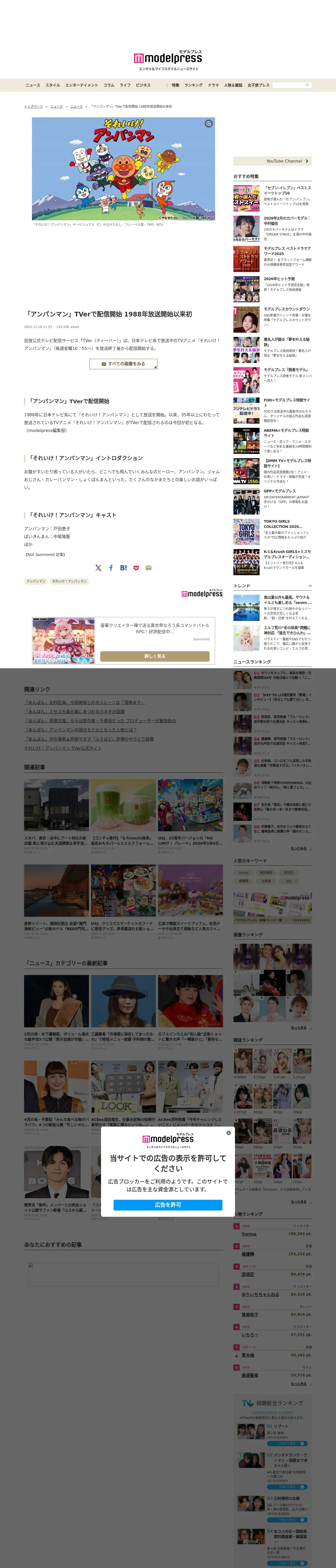Open K-1&Krush GIRLS audition feature
Viewport: 336px width, 1568px height.
273,562
